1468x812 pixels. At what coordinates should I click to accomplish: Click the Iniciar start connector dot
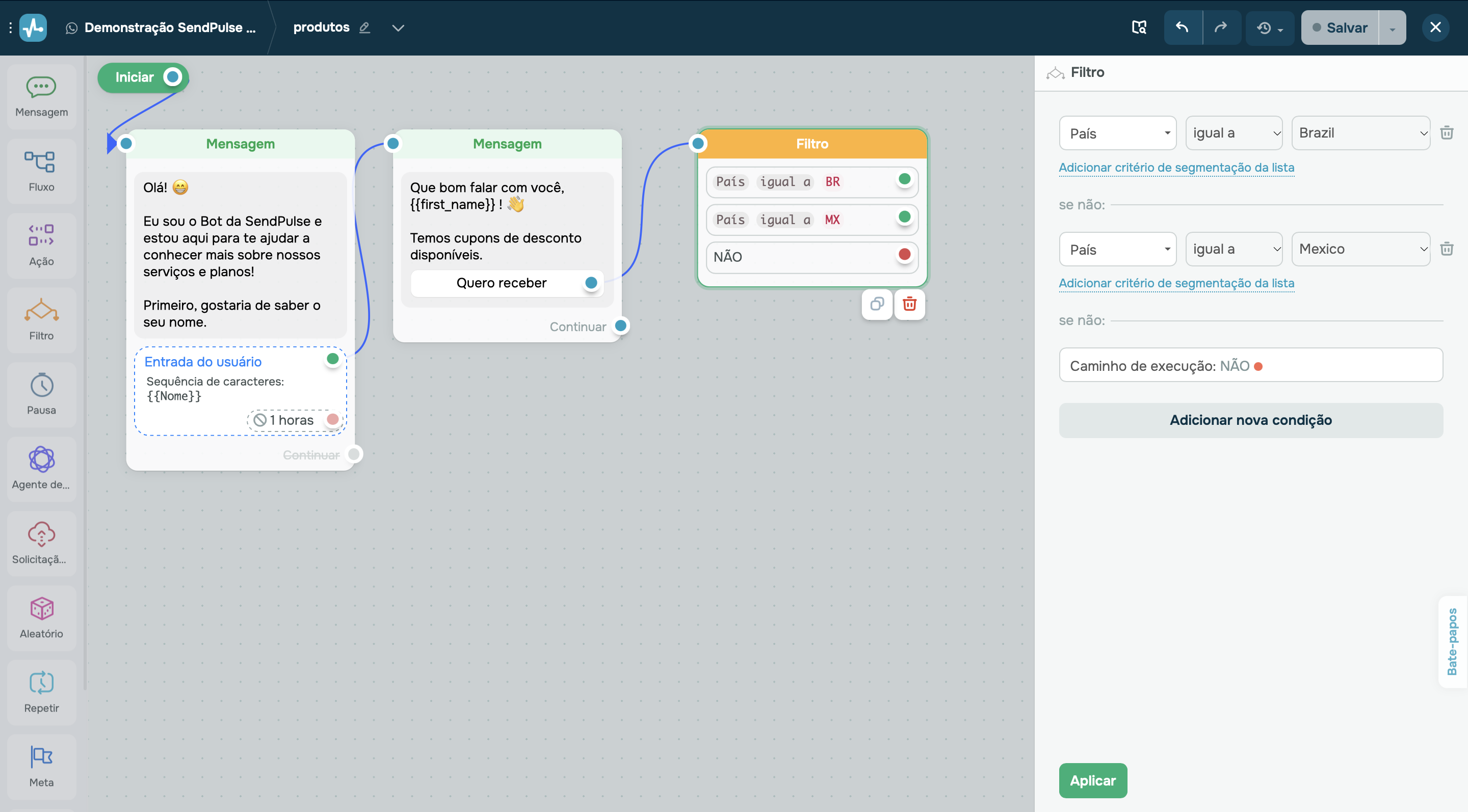[x=173, y=77]
